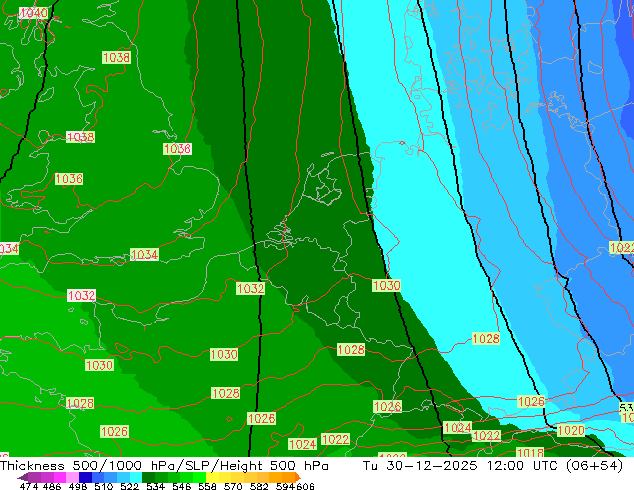Click the legend value 546
The height and width of the screenshot is (490, 634).
[x=181, y=486]
